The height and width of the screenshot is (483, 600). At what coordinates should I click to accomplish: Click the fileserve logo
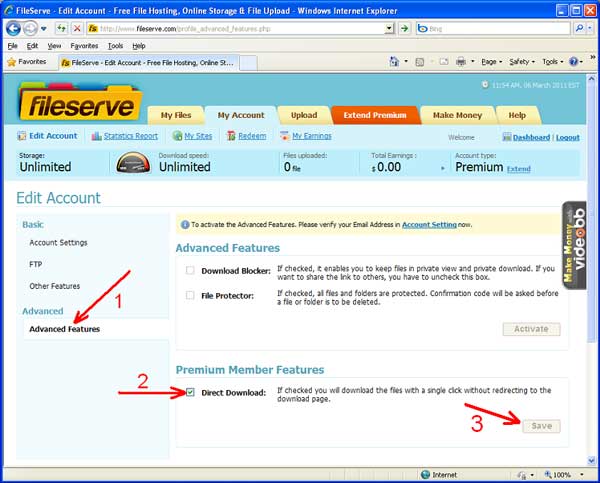click(80, 103)
